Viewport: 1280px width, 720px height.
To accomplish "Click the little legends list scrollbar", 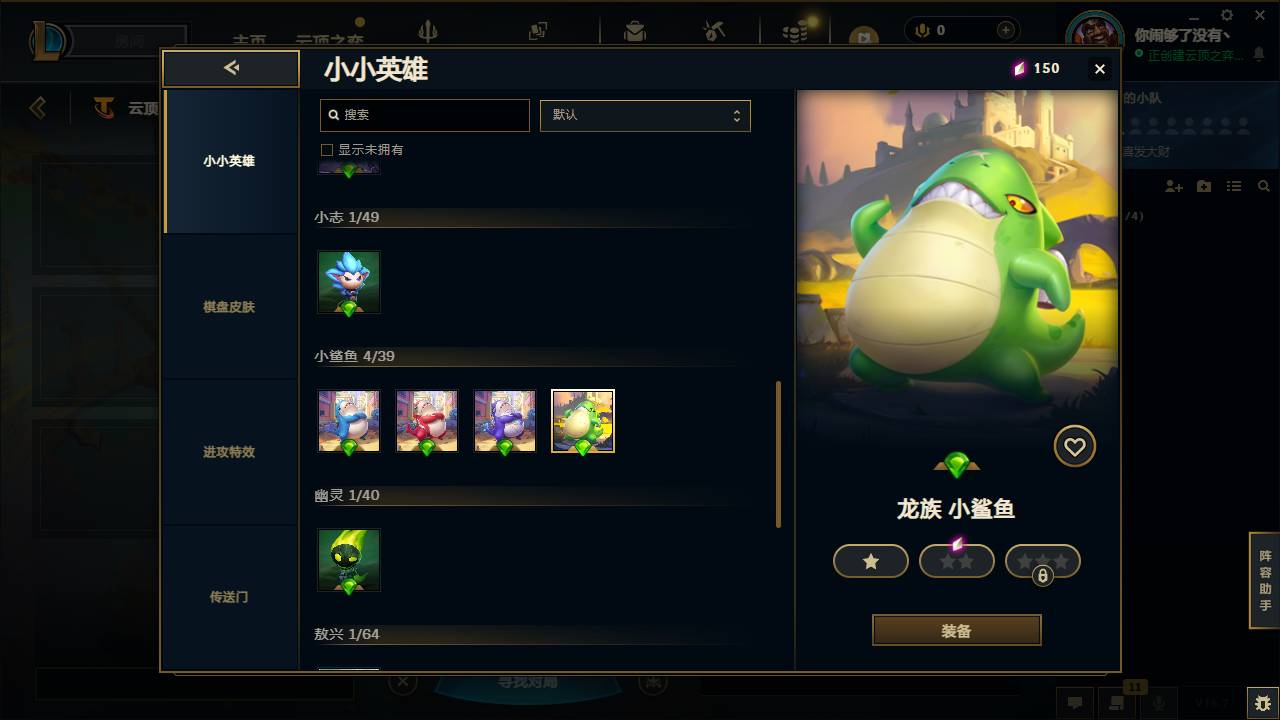I will [778, 454].
